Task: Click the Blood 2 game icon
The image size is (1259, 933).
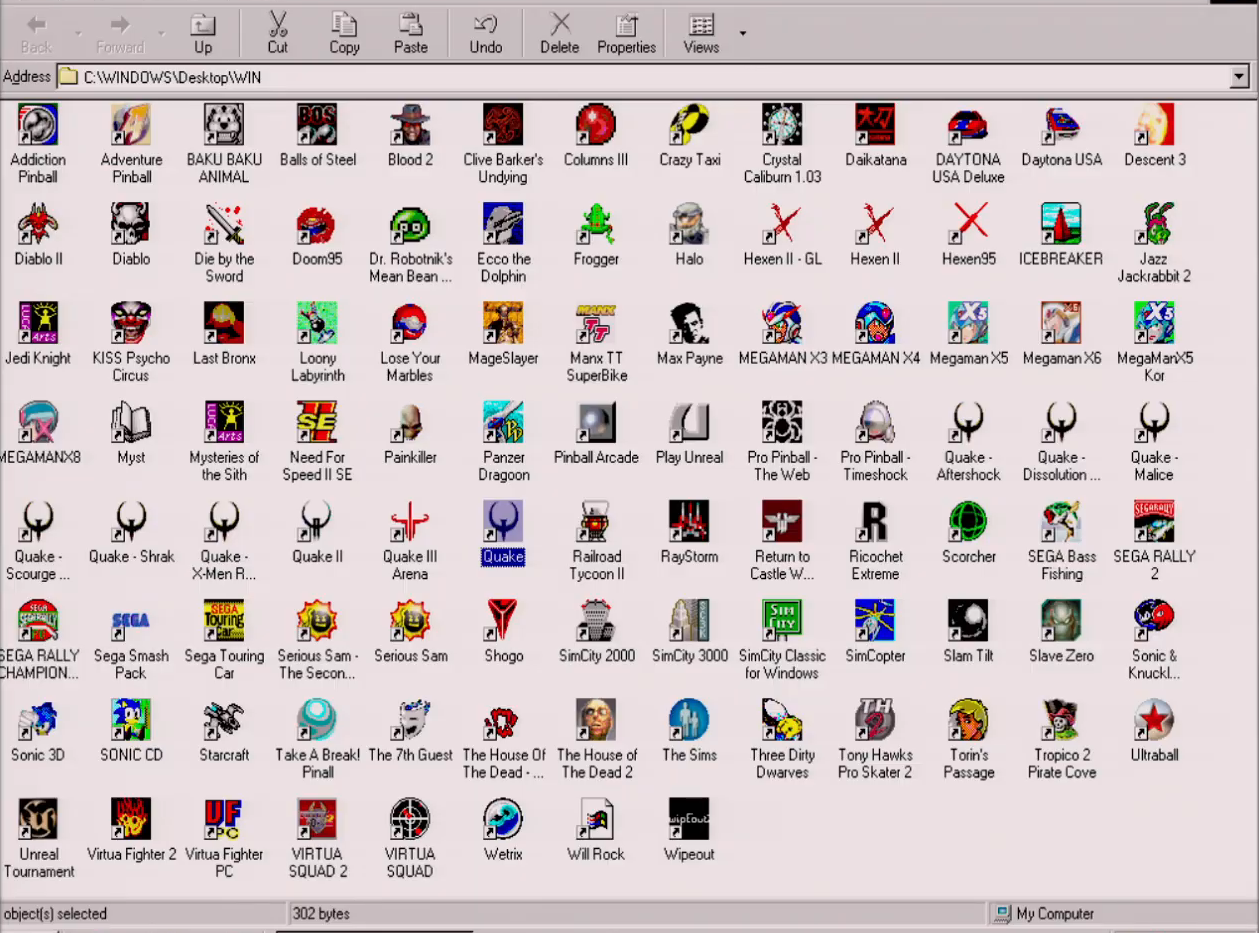Action: (410, 125)
